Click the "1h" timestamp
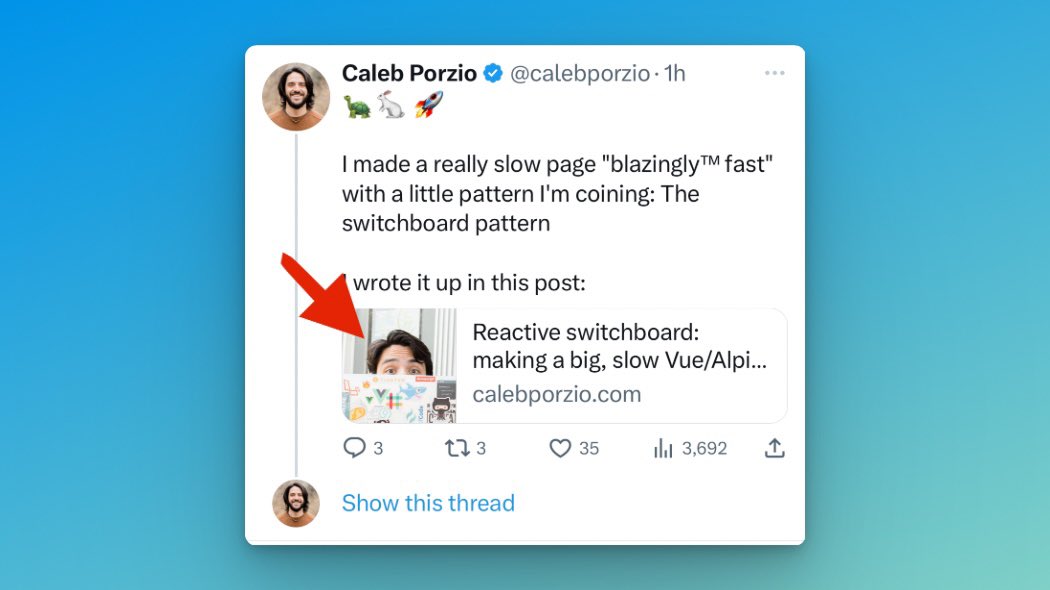 675,73
